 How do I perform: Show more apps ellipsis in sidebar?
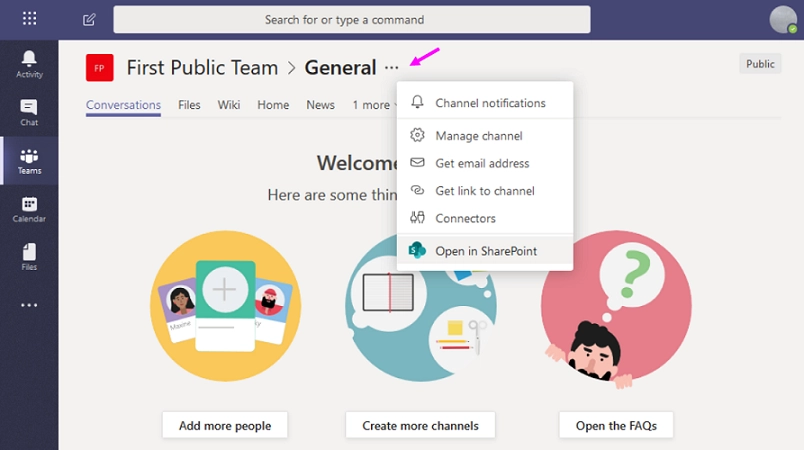[29, 305]
